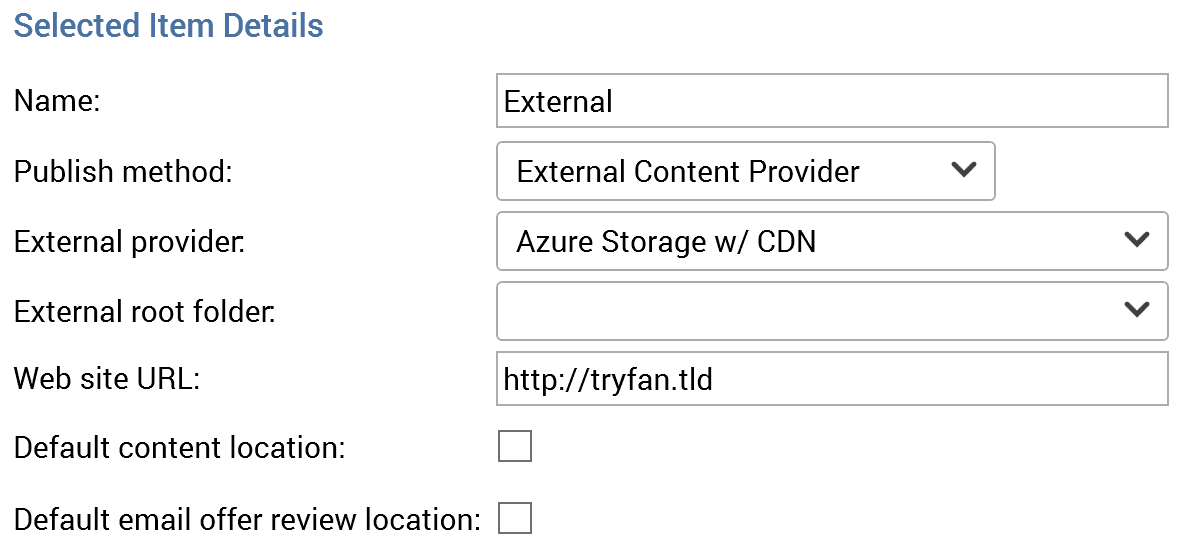
Task: Click the 'External root folder:' label
Action: (144, 312)
